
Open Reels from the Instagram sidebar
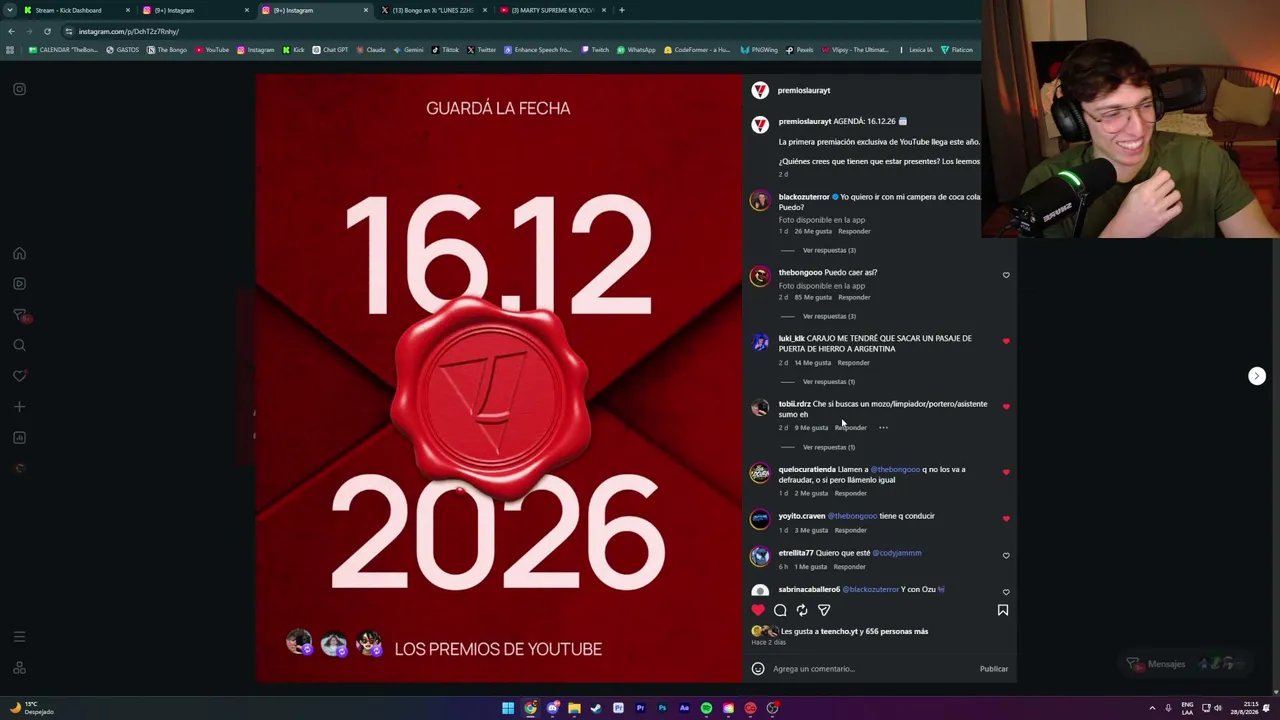tap(19, 284)
